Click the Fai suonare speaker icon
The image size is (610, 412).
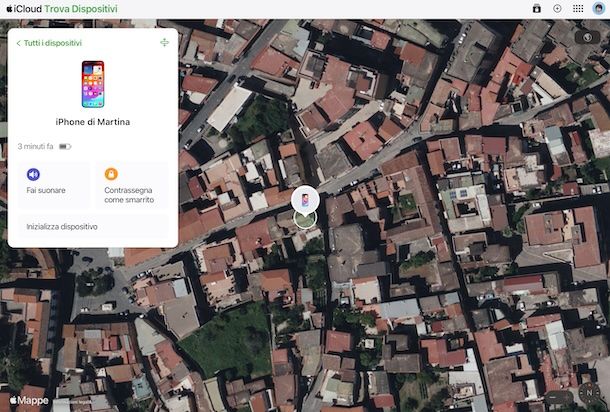[x=33, y=174]
